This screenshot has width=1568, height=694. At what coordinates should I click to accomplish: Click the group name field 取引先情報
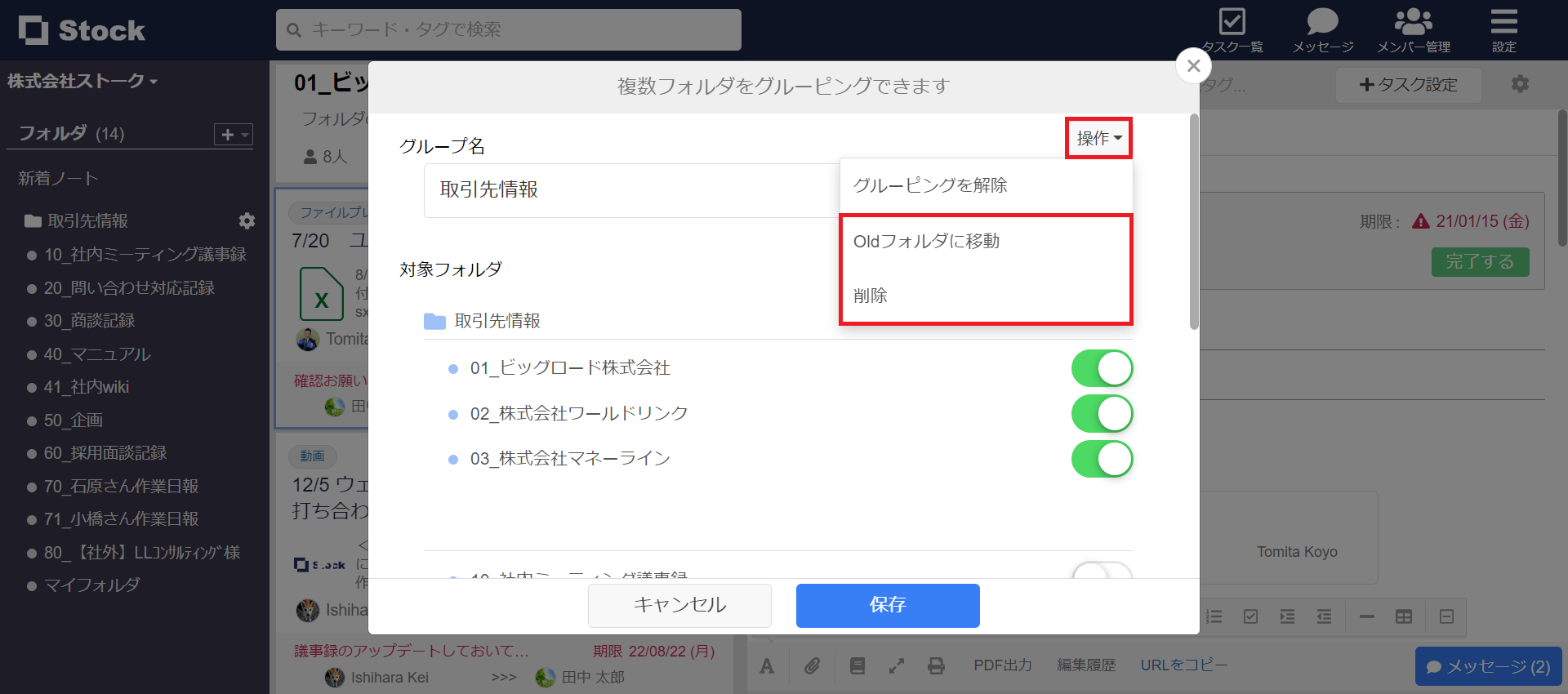pyautogui.click(x=630, y=190)
